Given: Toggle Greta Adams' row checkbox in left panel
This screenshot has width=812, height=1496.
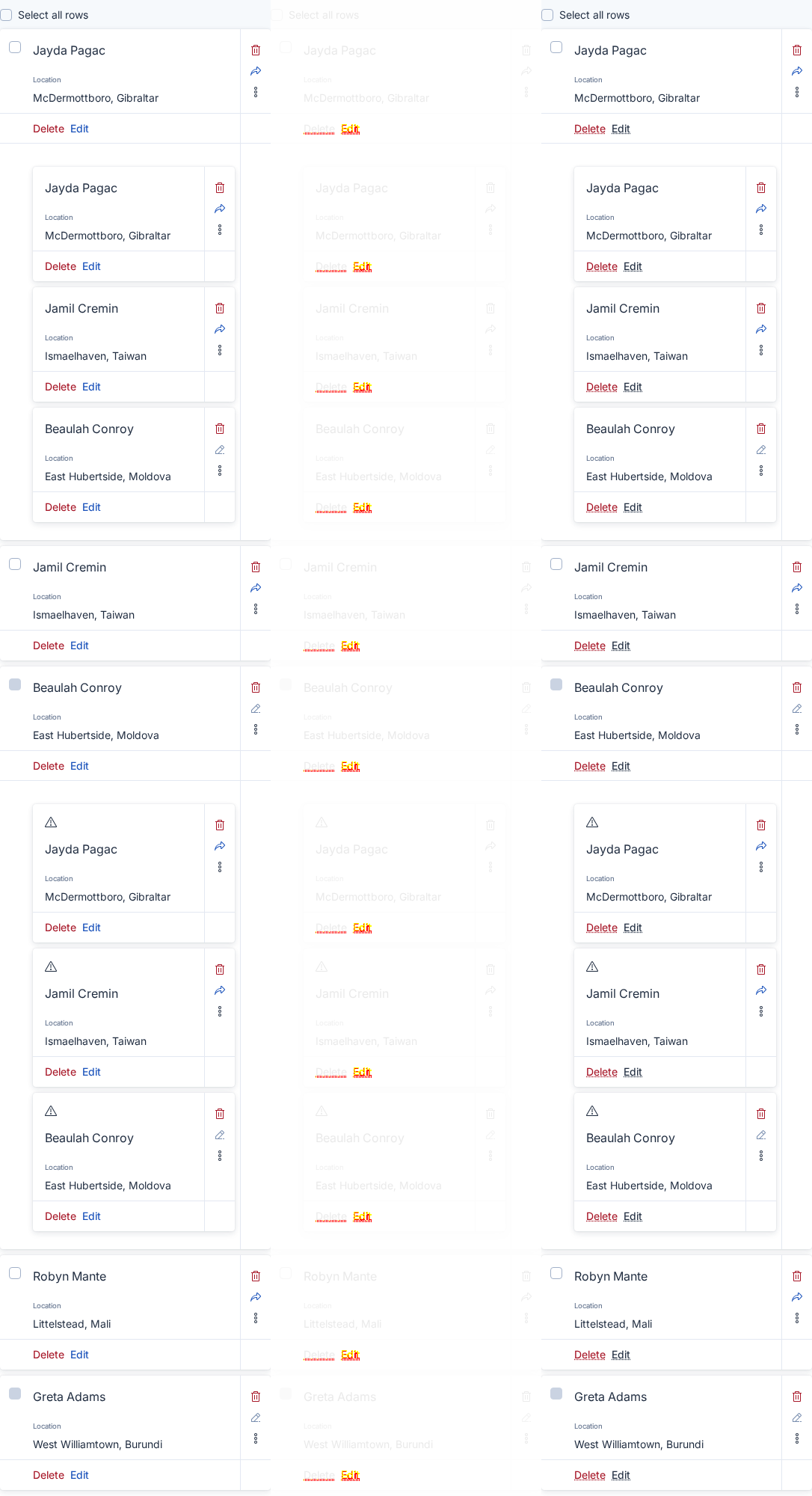Looking at the screenshot, I should click(15, 1394).
